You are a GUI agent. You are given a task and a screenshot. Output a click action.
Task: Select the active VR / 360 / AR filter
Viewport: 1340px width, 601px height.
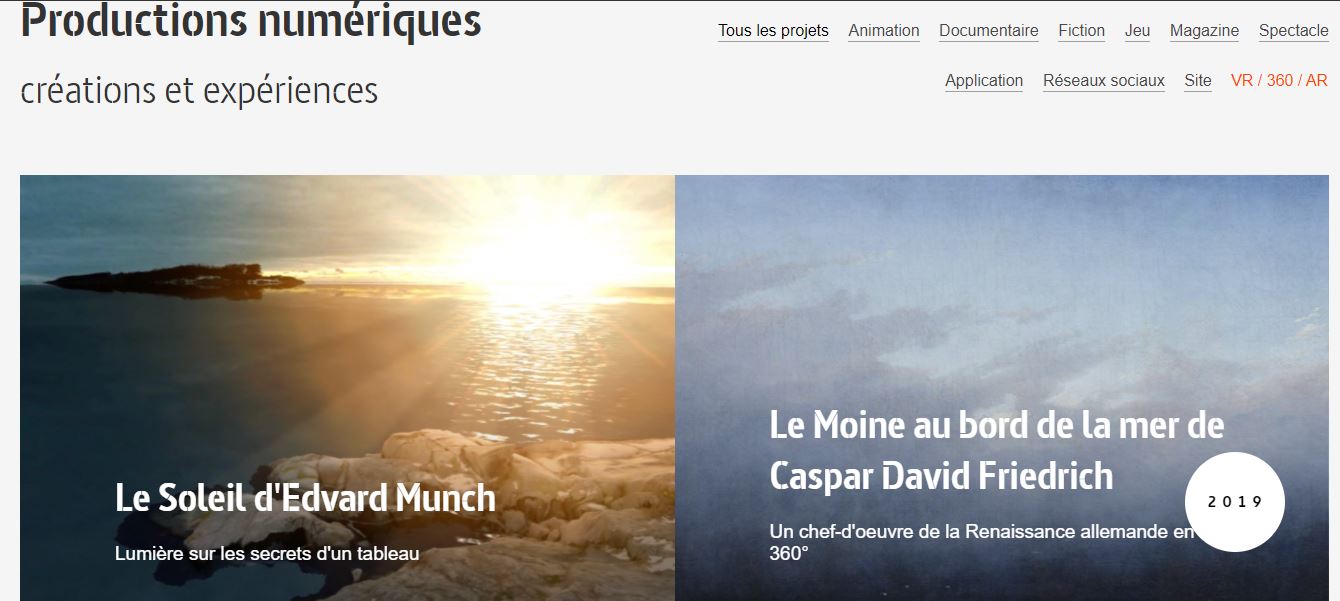point(1279,81)
